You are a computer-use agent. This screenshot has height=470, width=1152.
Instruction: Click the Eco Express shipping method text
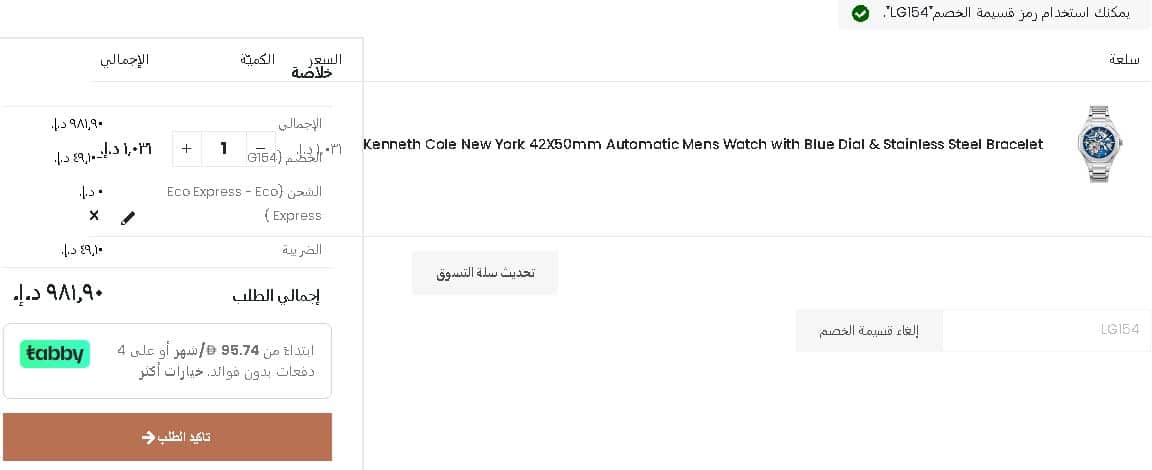(244, 203)
